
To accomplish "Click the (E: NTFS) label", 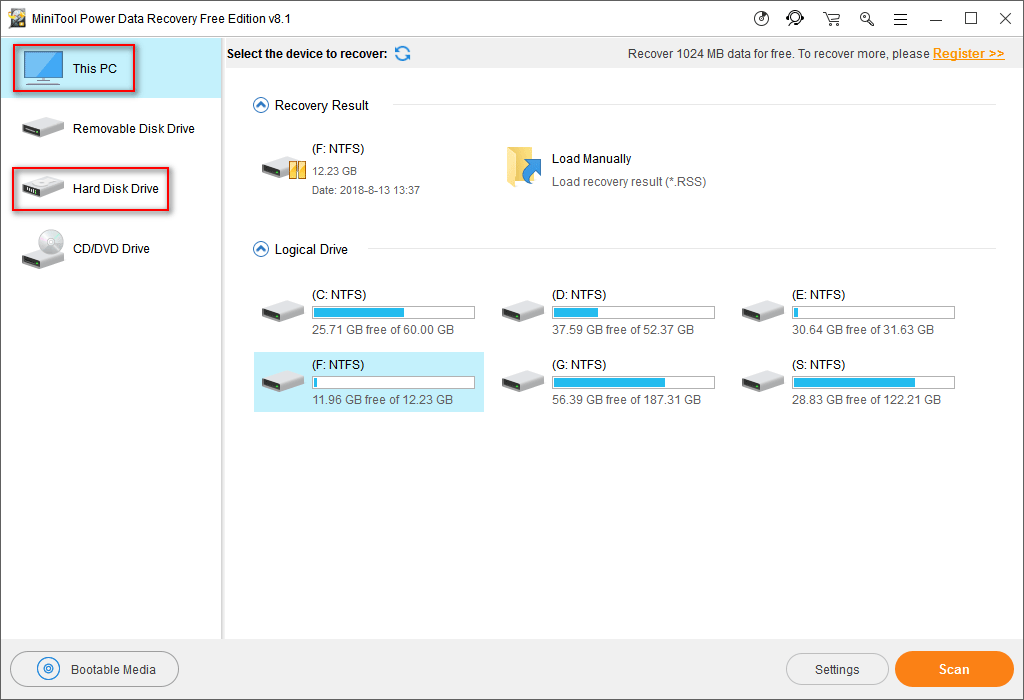I will coord(818,294).
